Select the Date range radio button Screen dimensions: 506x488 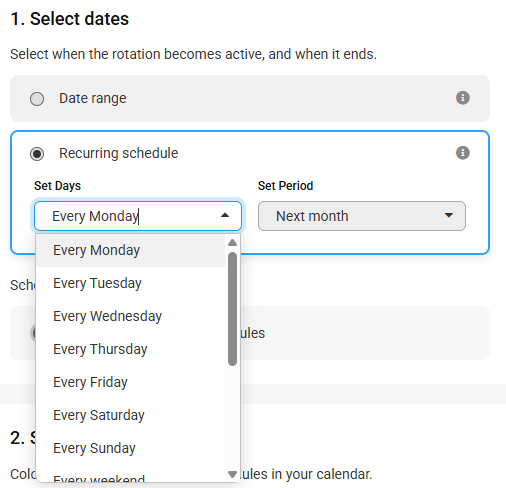point(37,99)
